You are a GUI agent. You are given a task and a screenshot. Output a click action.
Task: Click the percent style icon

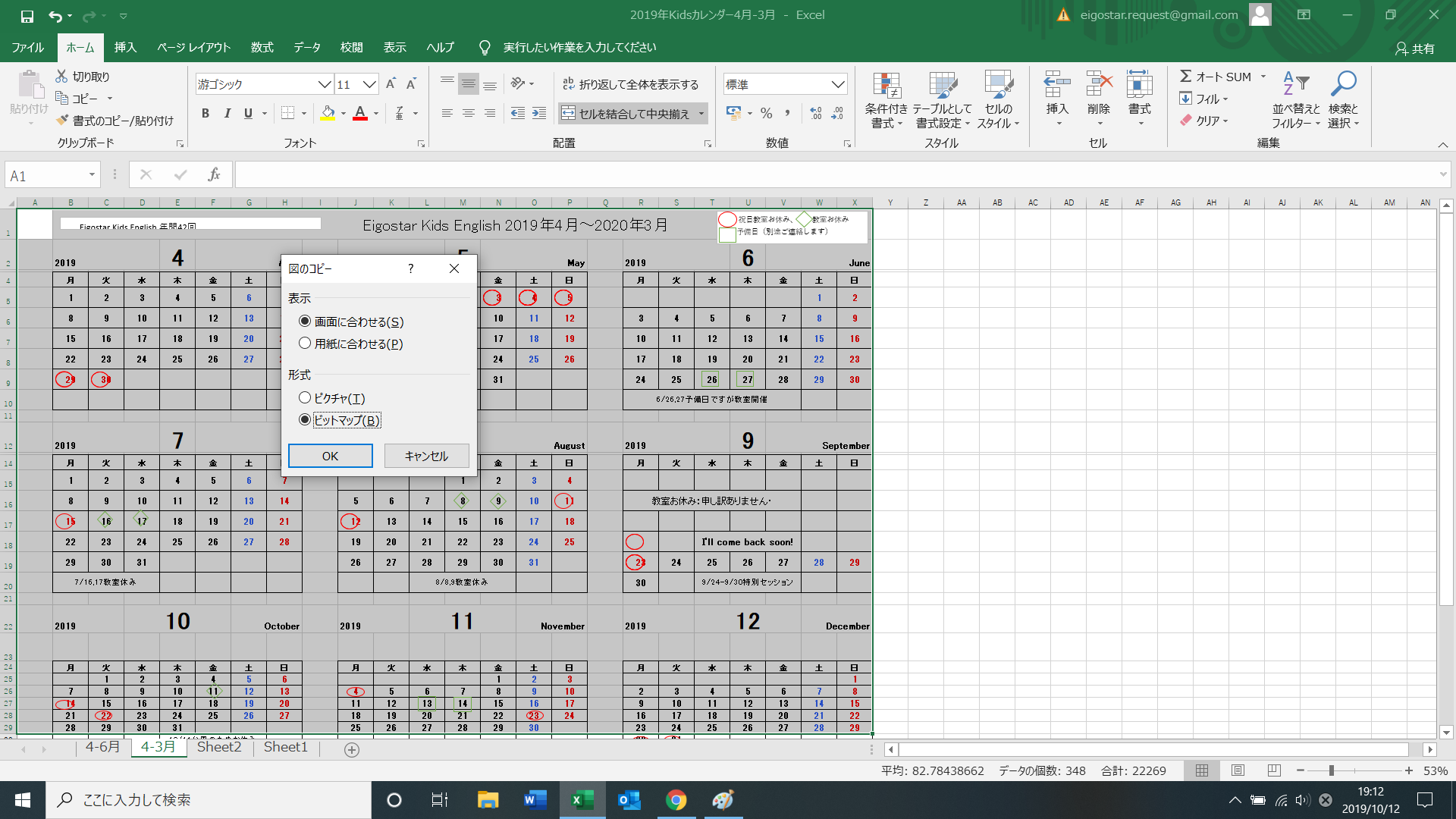click(x=767, y=114)
